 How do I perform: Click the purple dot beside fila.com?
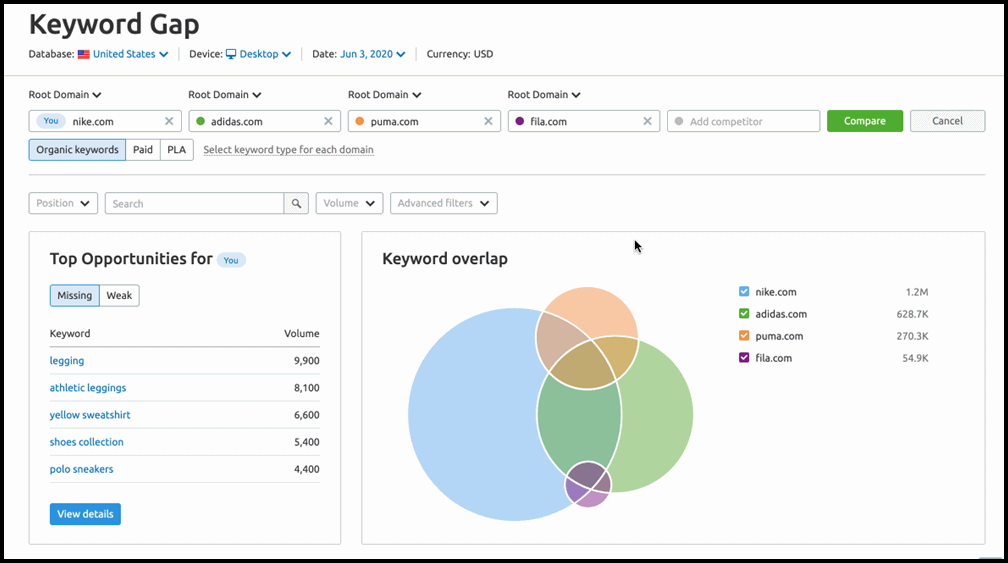(520, 121)
